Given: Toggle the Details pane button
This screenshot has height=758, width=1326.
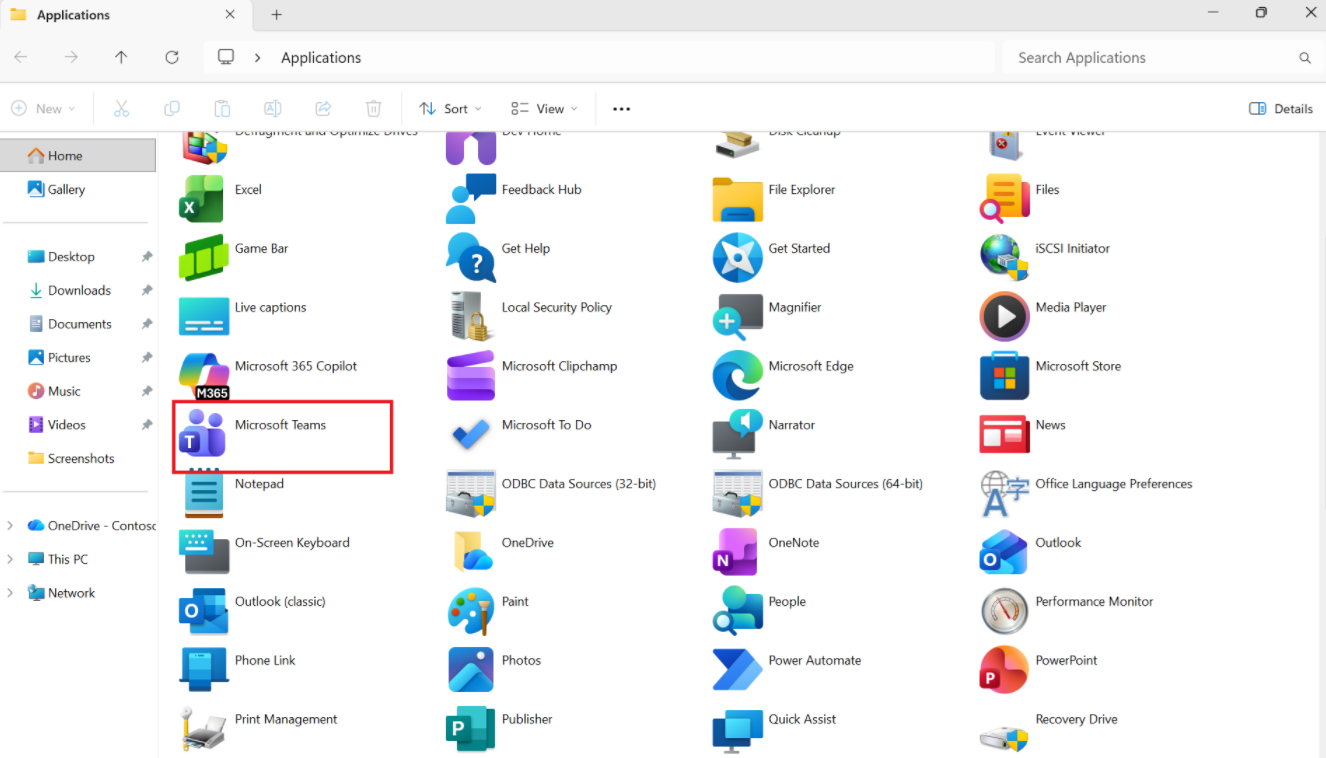Looking at the screenshot, I should 1281,108.
